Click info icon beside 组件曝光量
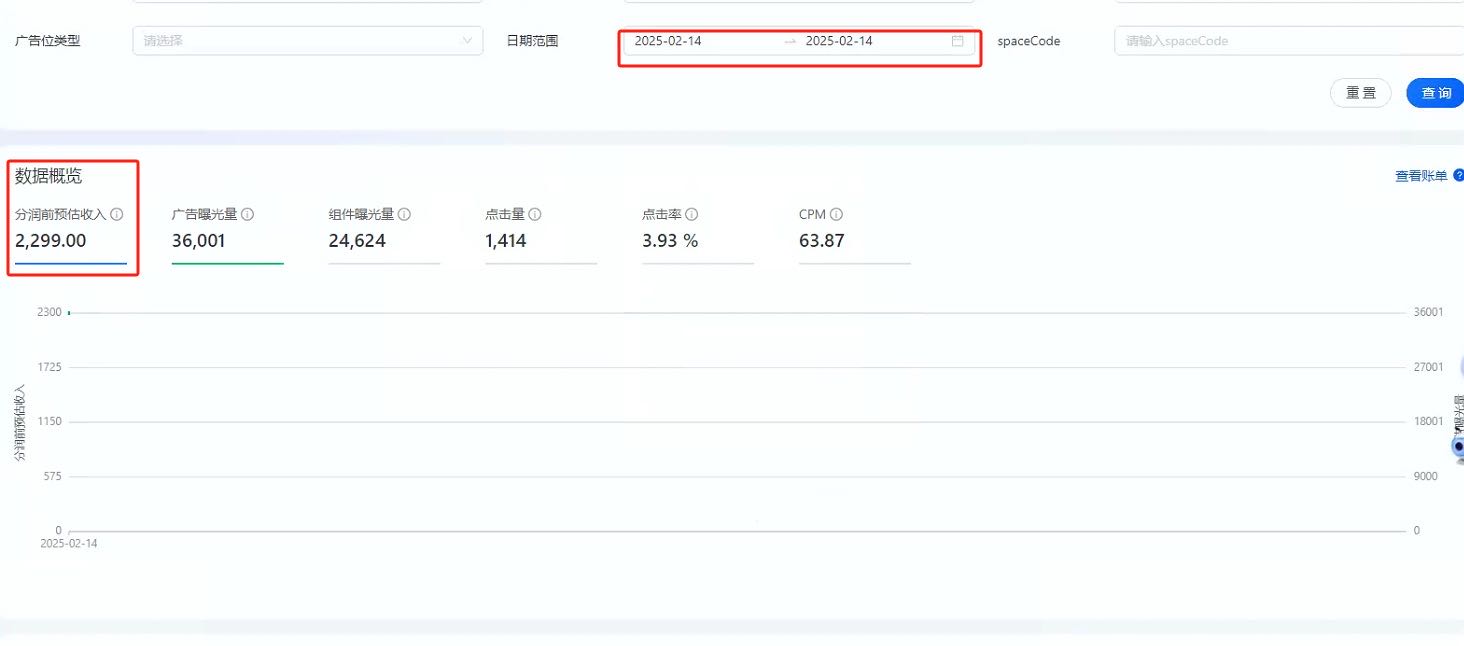This screenshot has width=1464, height=646. [x=405, y=214]
